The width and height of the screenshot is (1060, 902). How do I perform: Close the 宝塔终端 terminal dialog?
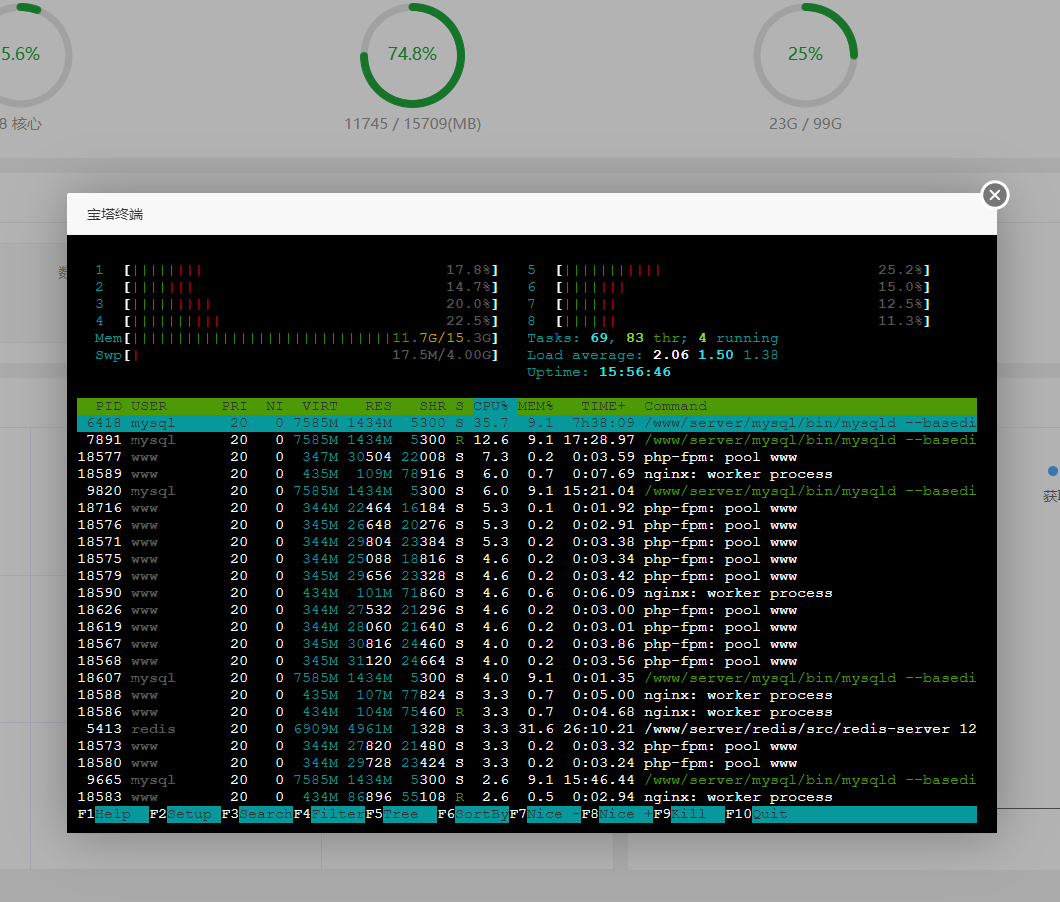point(994,195)
